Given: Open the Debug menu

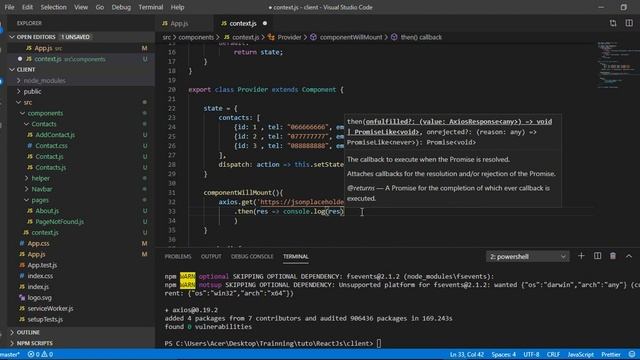Looking at the screenshot, I should [121, 7].
